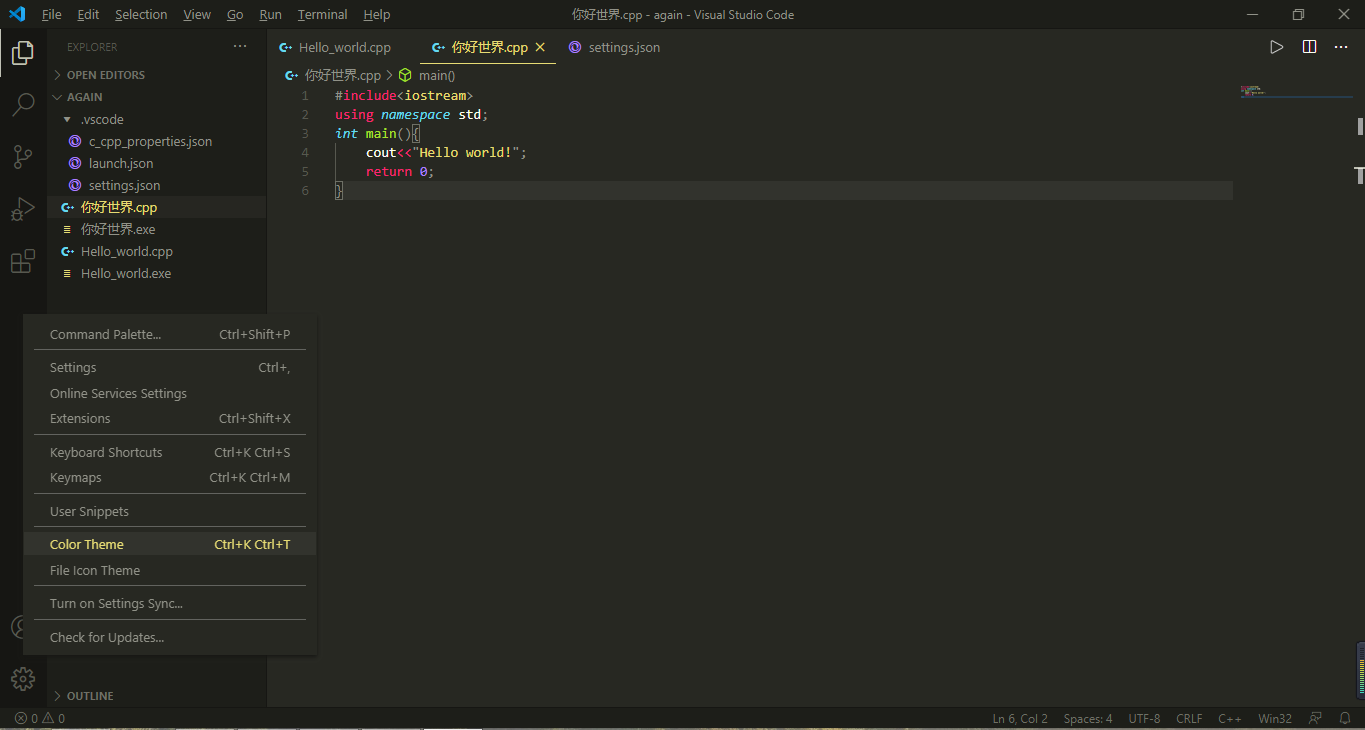Place cursor on the return 0; line
Image resolution: width=1365 pixels, height=730 pixels.
pyautogui.click(x=783, y=172)
